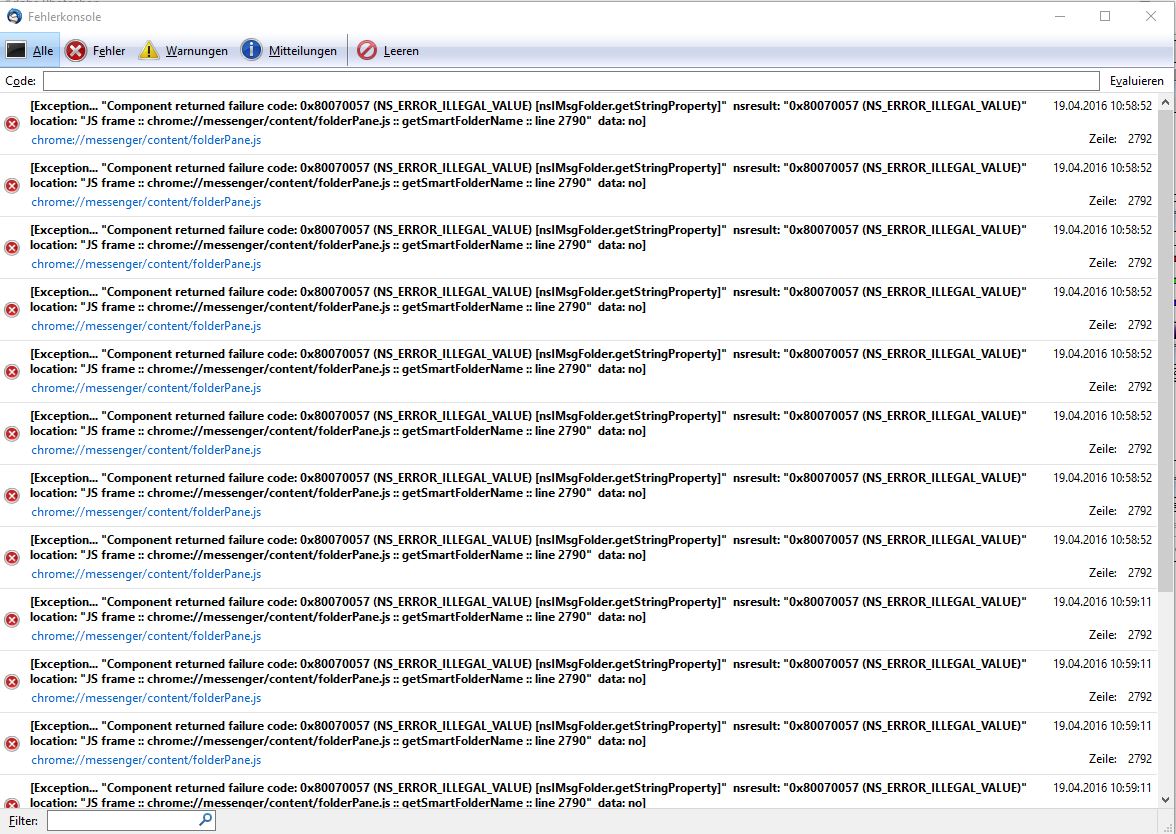
Task: Click the scrollbar down arrow
Action: (1166, 800)
